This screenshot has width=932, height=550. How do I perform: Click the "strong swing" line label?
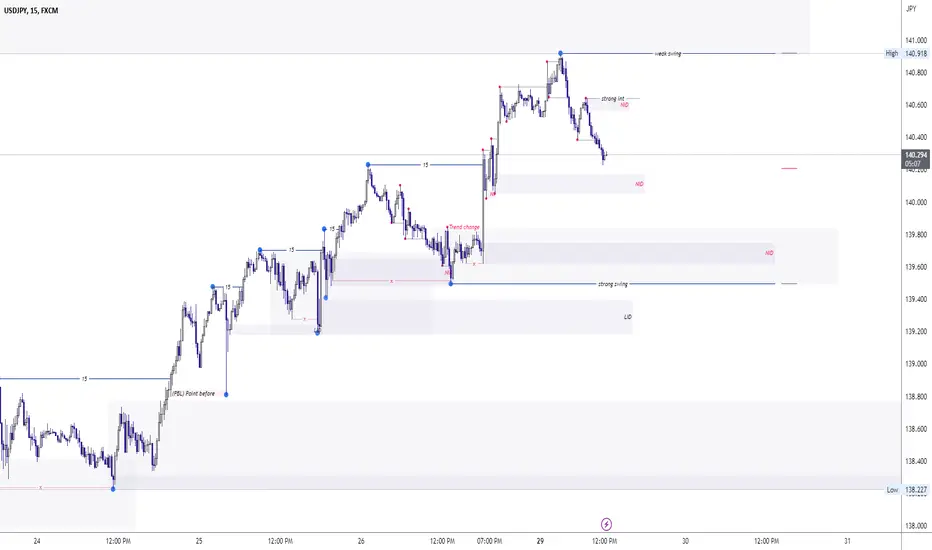(613, 284)
